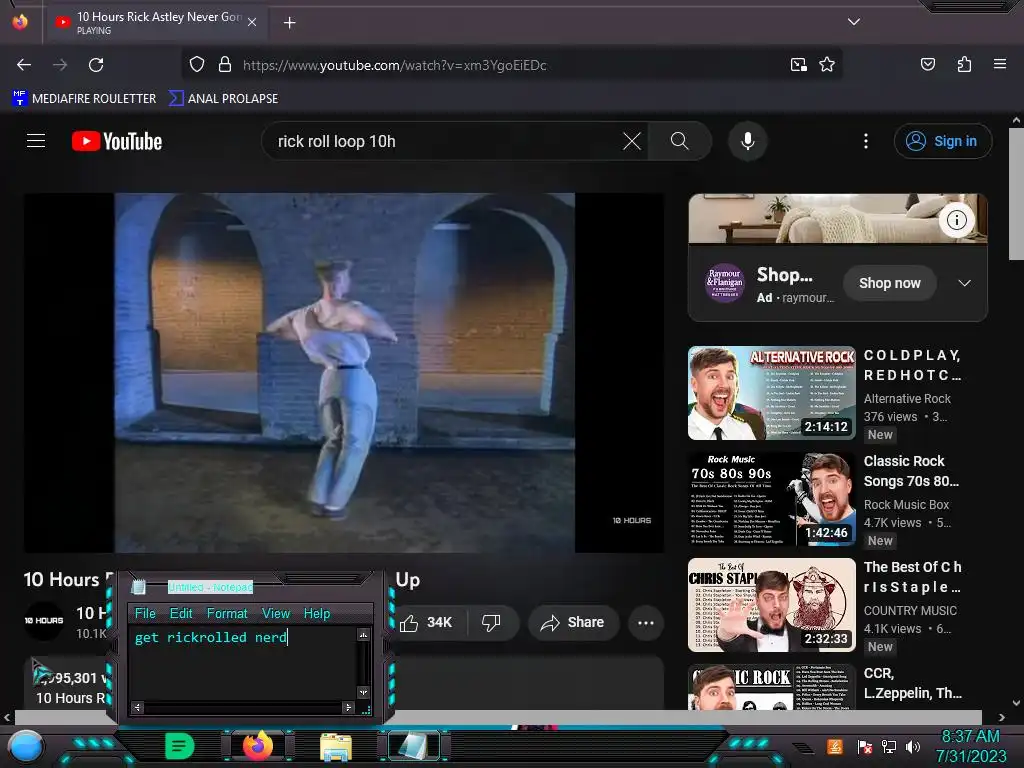The image size is (1024, 768).
Task: Click the Share button
Action: pyautogui.click(x=572, y=622)
